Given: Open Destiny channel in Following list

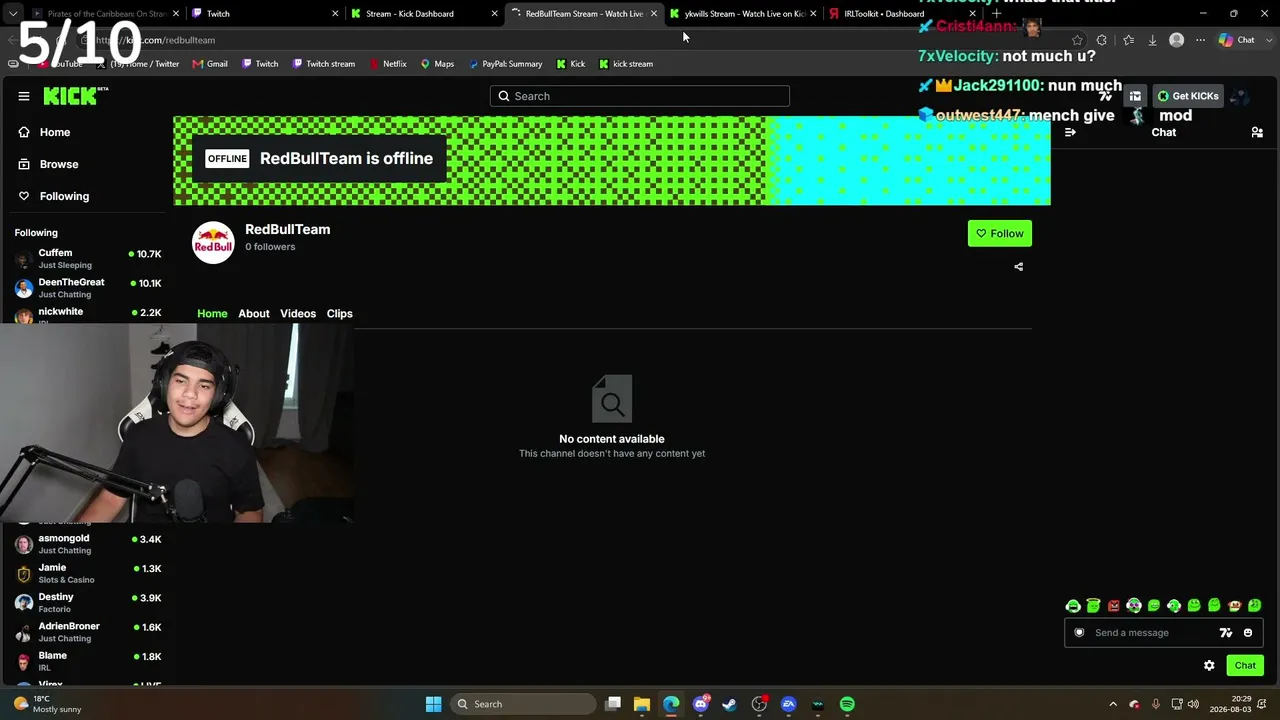Looking at the screenshot, I should pyautogui.click(x=88, y=603).
